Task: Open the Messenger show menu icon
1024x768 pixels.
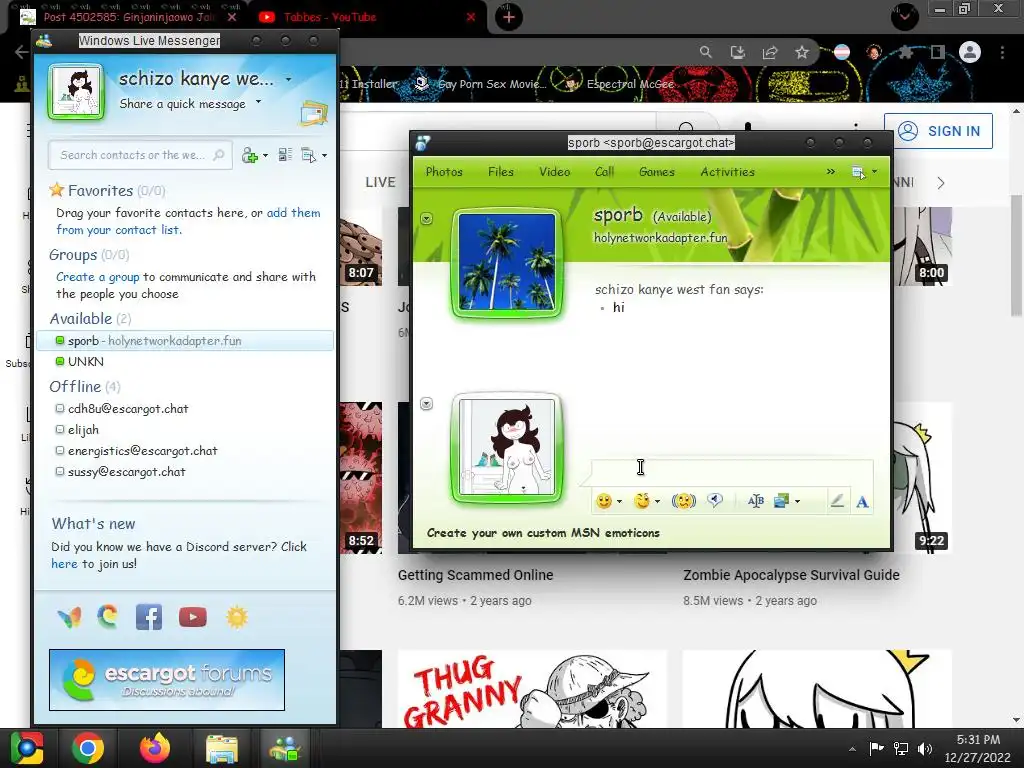Action: coord(308,155)
